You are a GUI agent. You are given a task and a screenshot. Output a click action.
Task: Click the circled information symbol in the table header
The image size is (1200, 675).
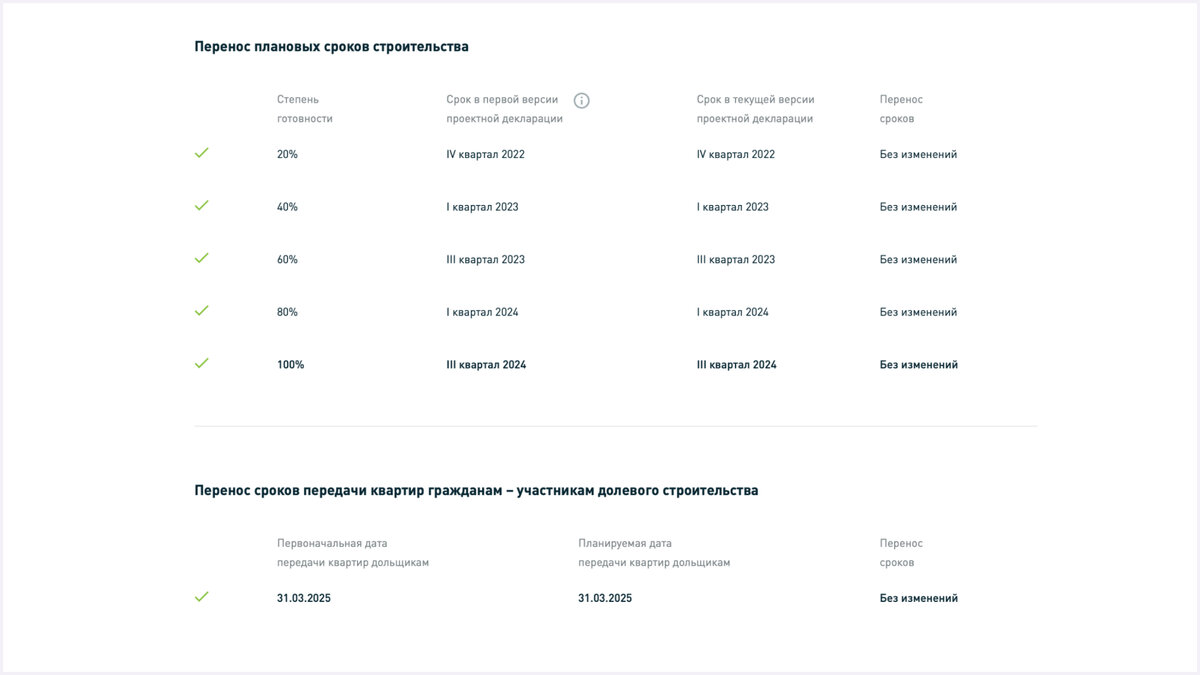pyautogui.click(x=581, y=100)
